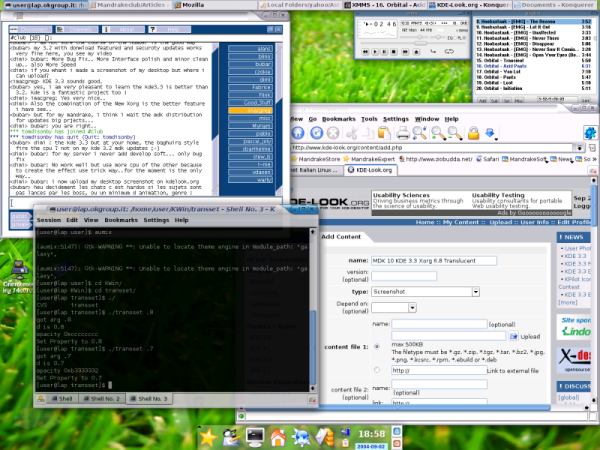Screen dimensions: 600x450
Task: Click XMMS stop button
Action: 393,52
